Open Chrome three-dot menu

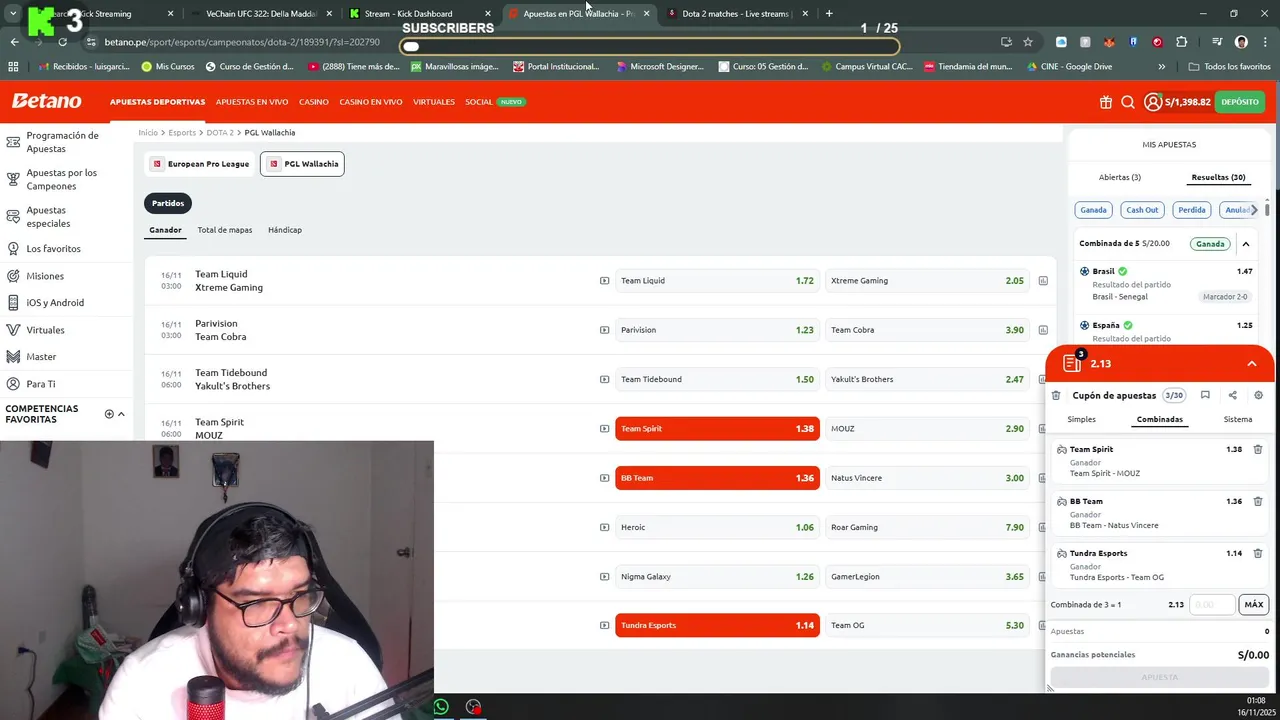1265,42
